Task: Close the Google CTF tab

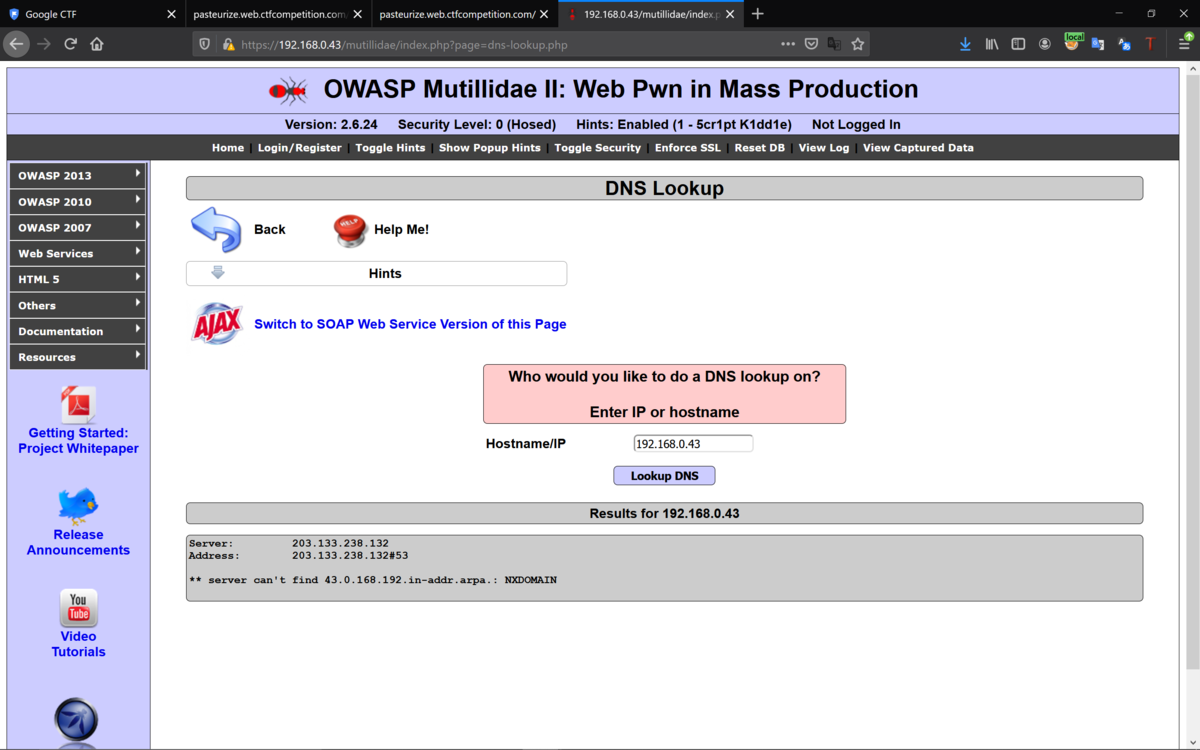Action: (171, 14)
